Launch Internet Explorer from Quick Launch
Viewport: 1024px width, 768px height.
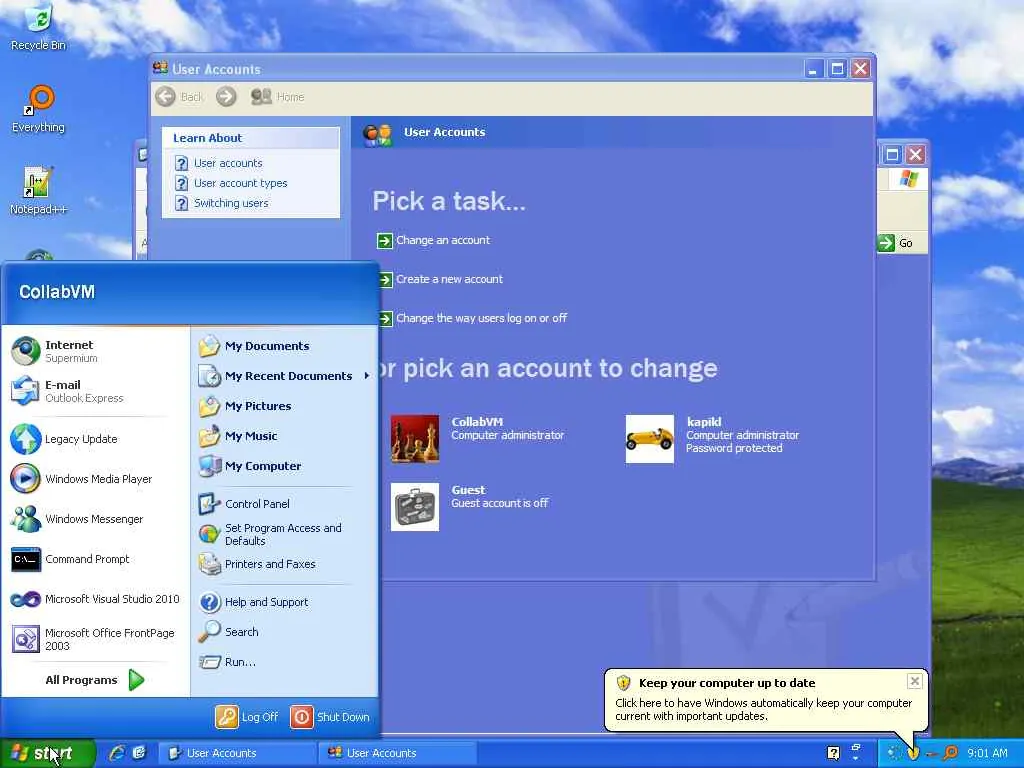(117, 753)
